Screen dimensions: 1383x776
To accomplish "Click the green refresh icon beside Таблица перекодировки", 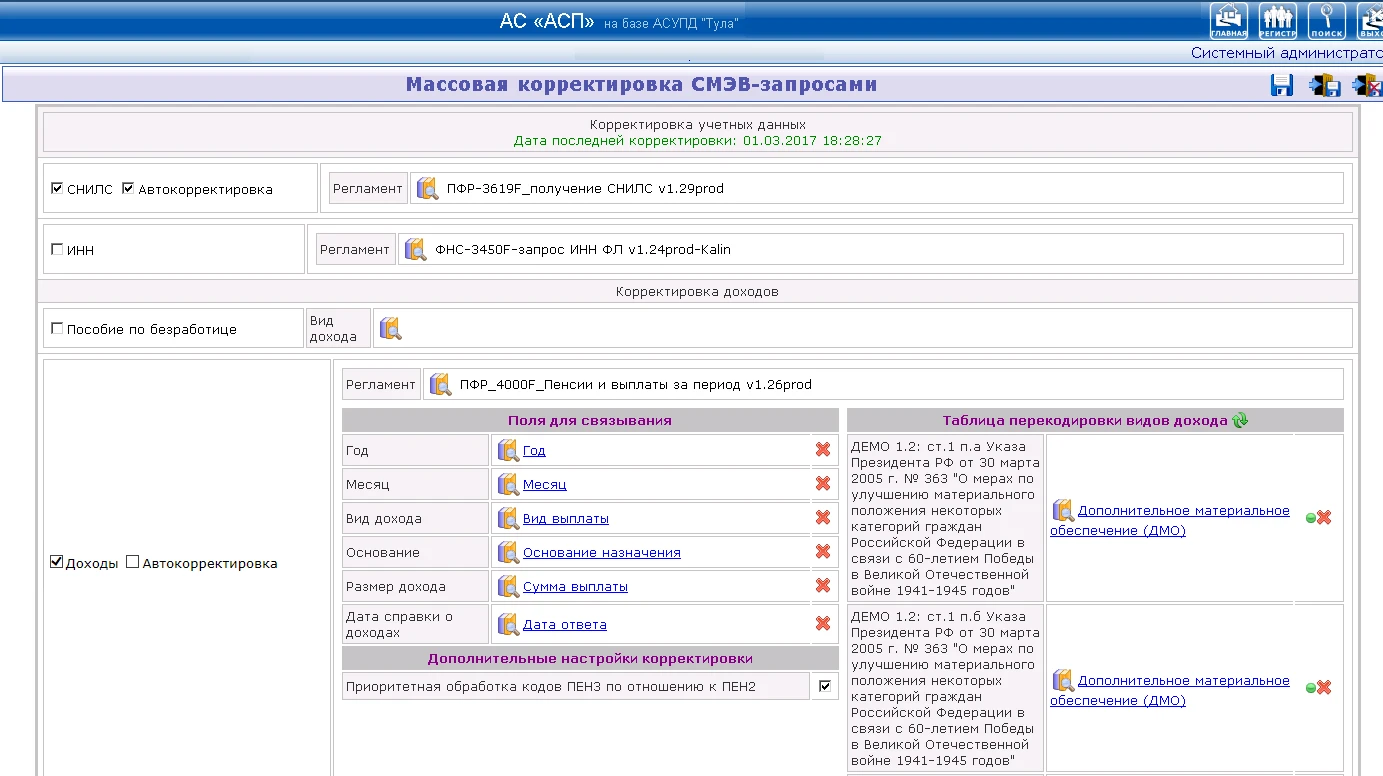I will click(x=1240, y=421).
